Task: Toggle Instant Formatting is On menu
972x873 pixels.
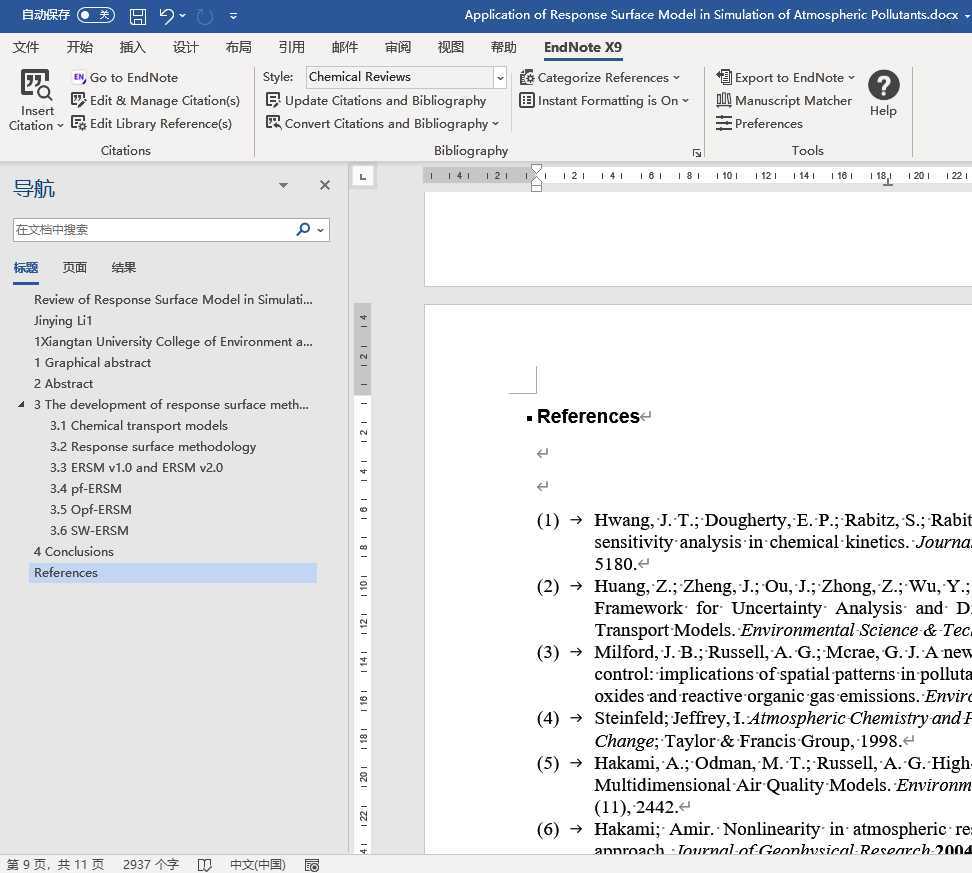Action: [604, 100]
